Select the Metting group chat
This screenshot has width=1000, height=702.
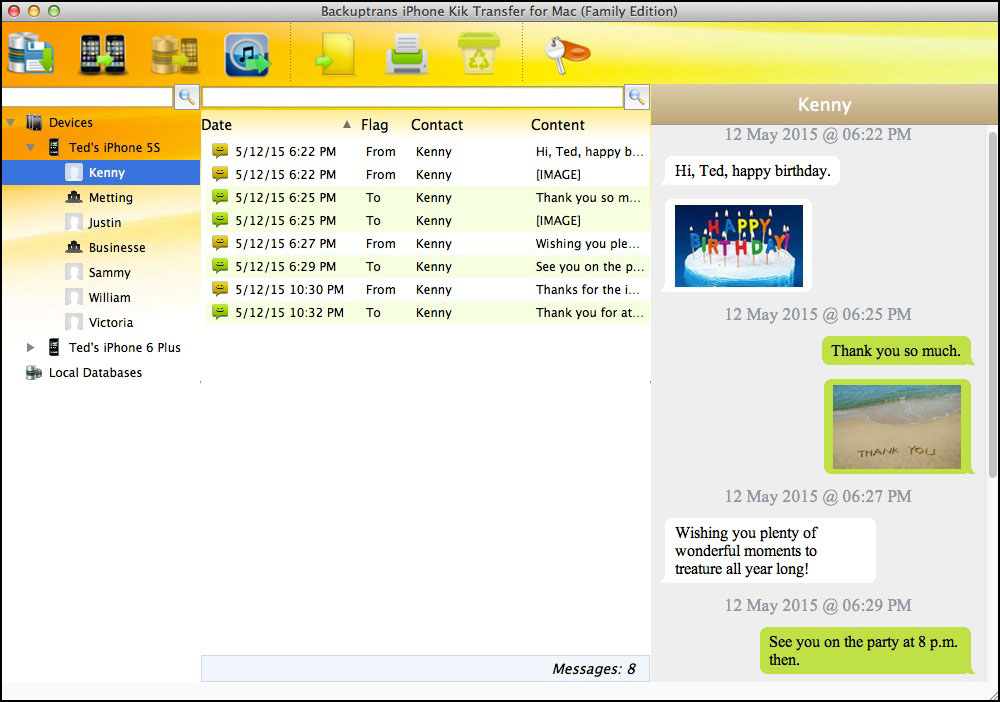coord(110,198)
